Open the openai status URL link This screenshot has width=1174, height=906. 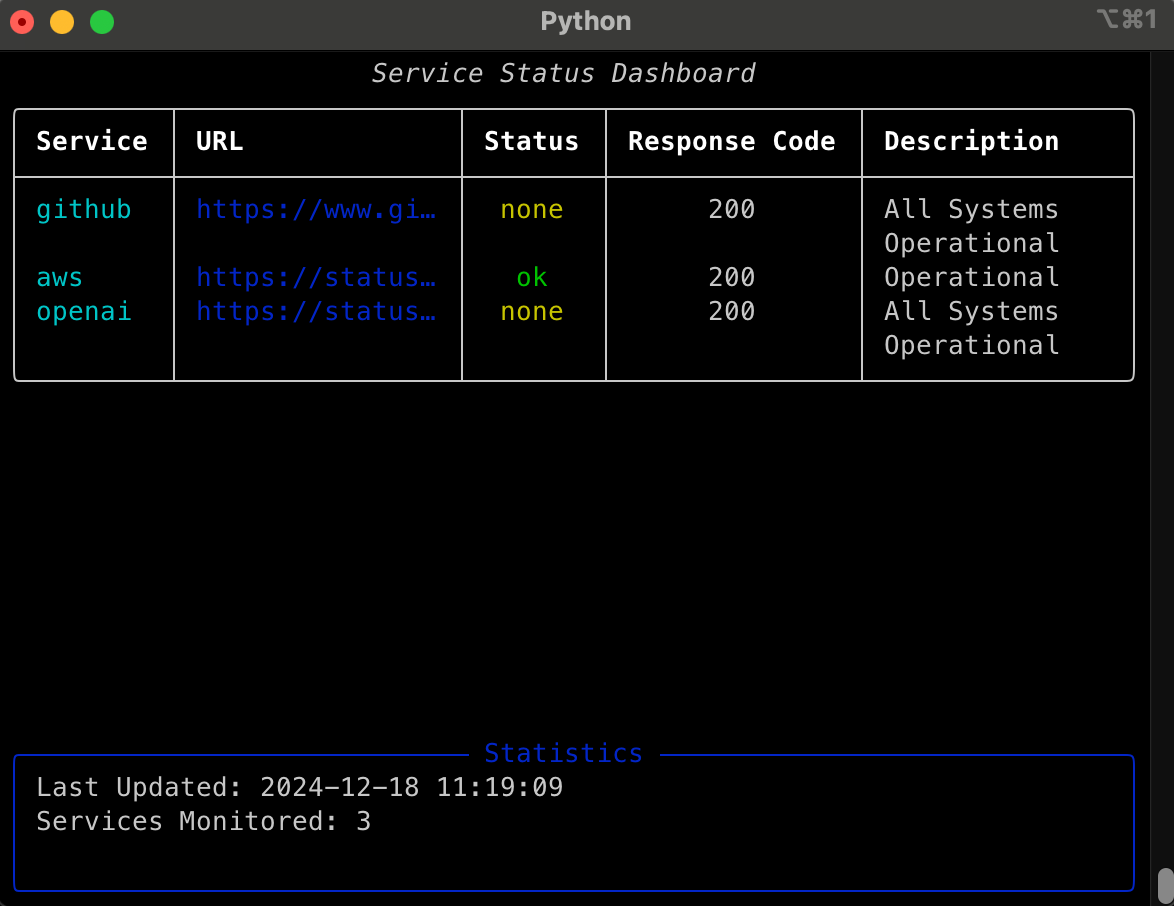point(316,311)
